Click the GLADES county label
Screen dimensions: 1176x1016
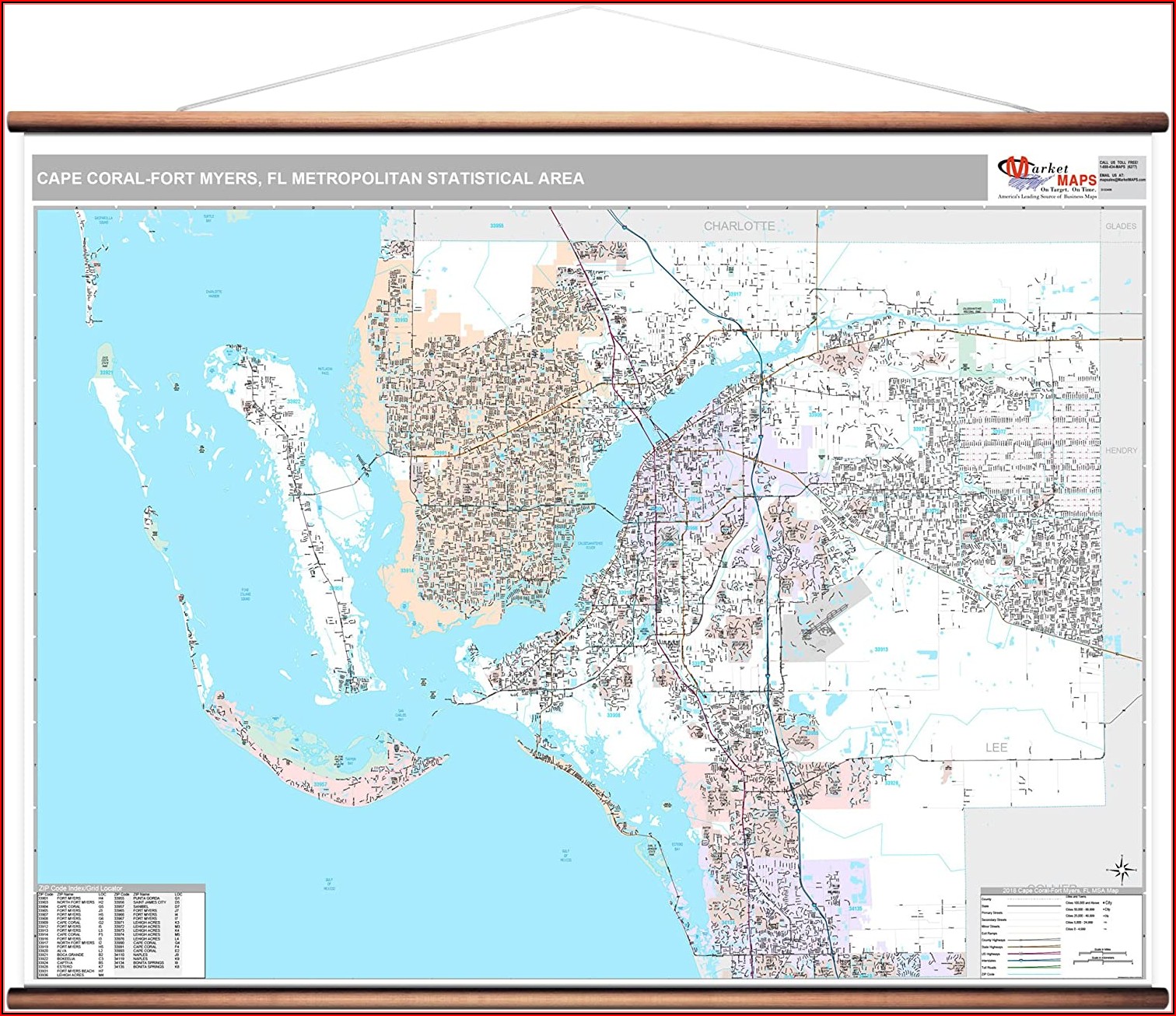coord(1121,226)
